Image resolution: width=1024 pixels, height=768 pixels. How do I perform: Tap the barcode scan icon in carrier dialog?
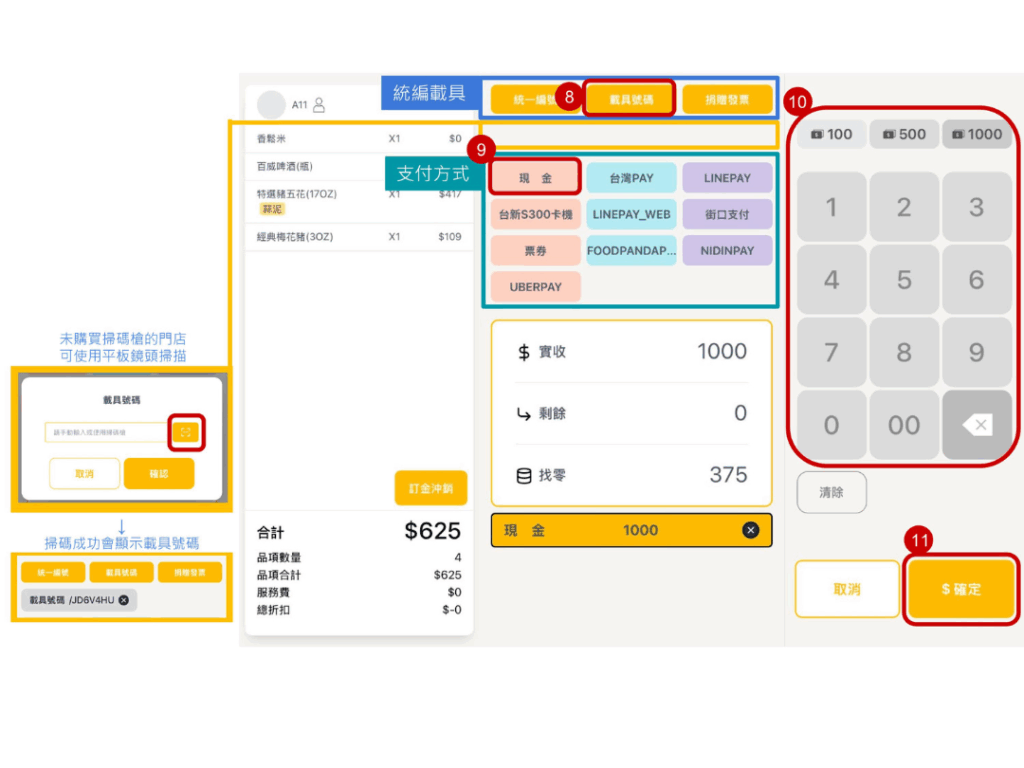coord(186,432)
